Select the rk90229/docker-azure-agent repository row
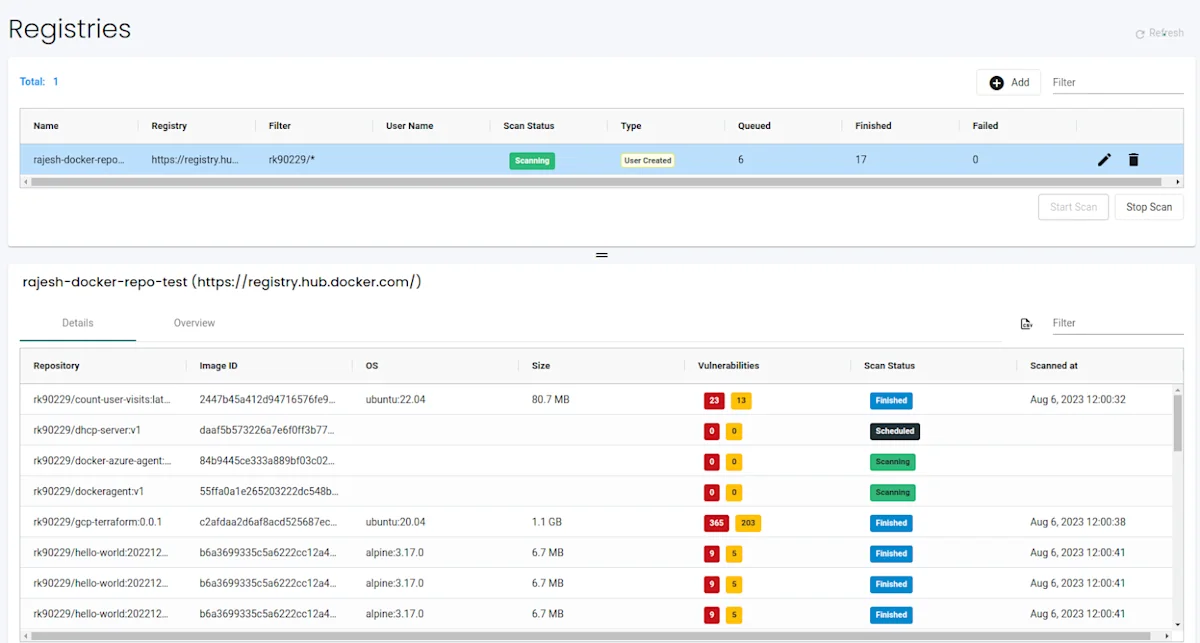The width and height of the screenshot is (1200, 643). 596,461
